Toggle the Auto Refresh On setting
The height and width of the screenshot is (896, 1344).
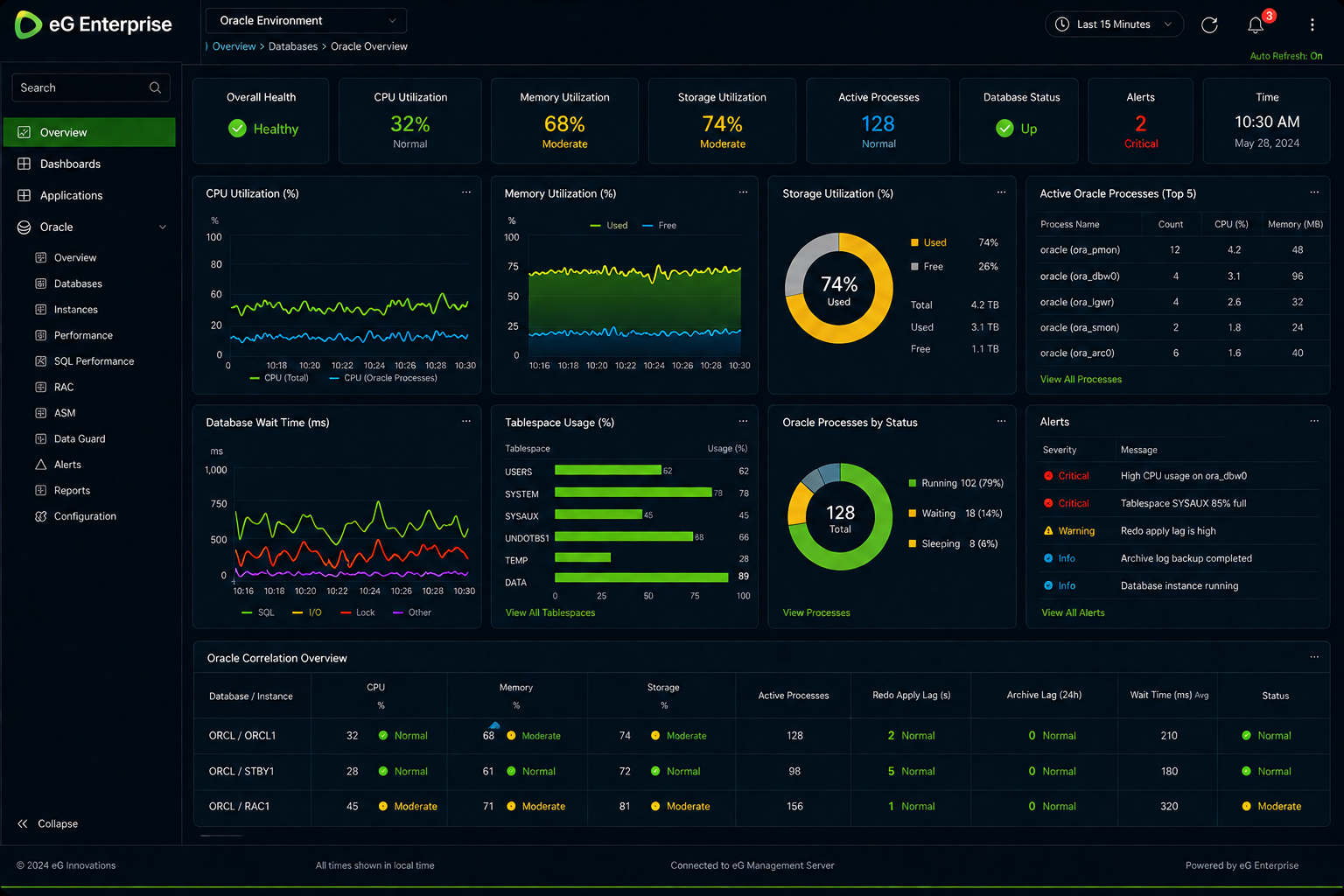pyautogui.click(x=1286, y=56)
